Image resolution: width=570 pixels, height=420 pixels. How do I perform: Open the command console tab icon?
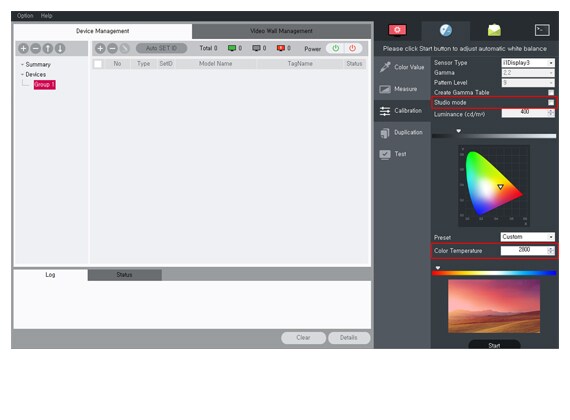click(542, 30)
